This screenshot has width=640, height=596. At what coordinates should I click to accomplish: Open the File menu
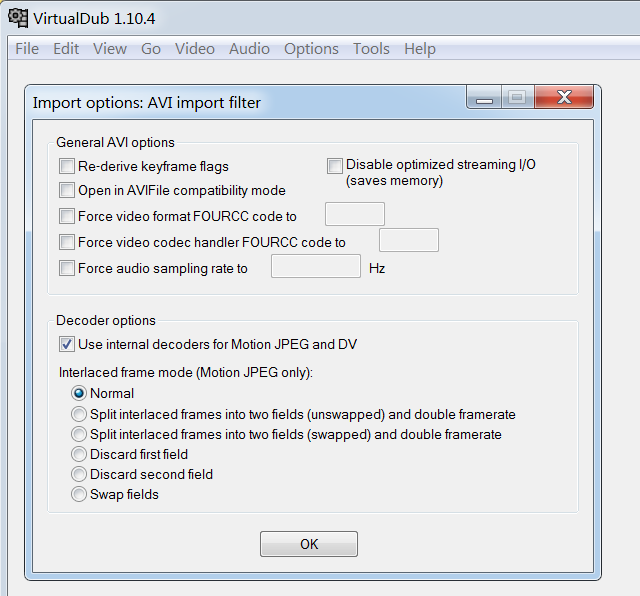[27, 49]
